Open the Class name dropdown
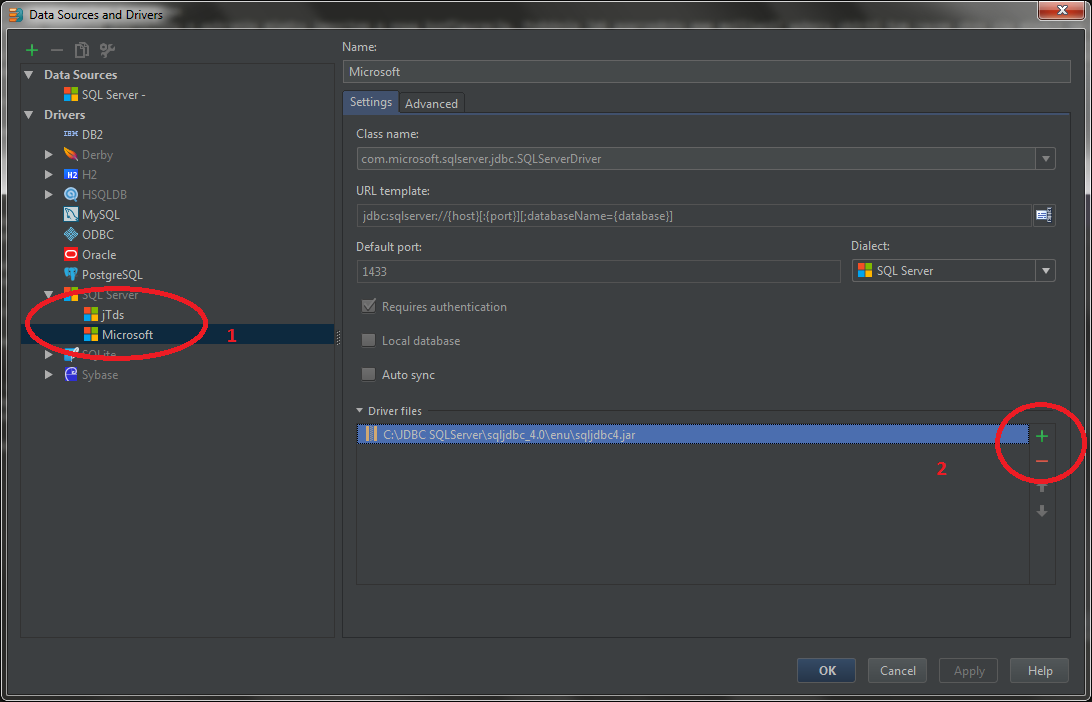The height and width of the screenshot is (702, 1092). [x=1045, y=158]
